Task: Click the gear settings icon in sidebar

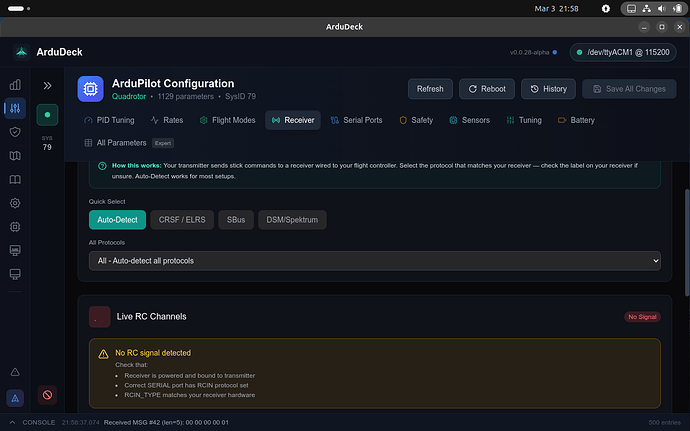Action: point(15,203)
